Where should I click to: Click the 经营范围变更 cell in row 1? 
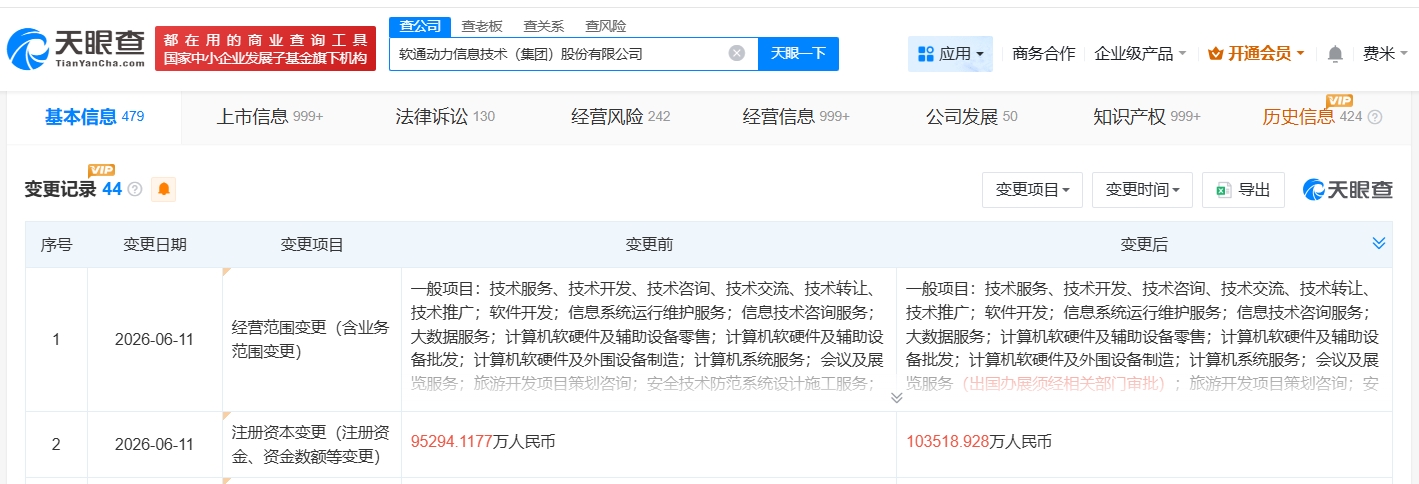click(312, 339)
